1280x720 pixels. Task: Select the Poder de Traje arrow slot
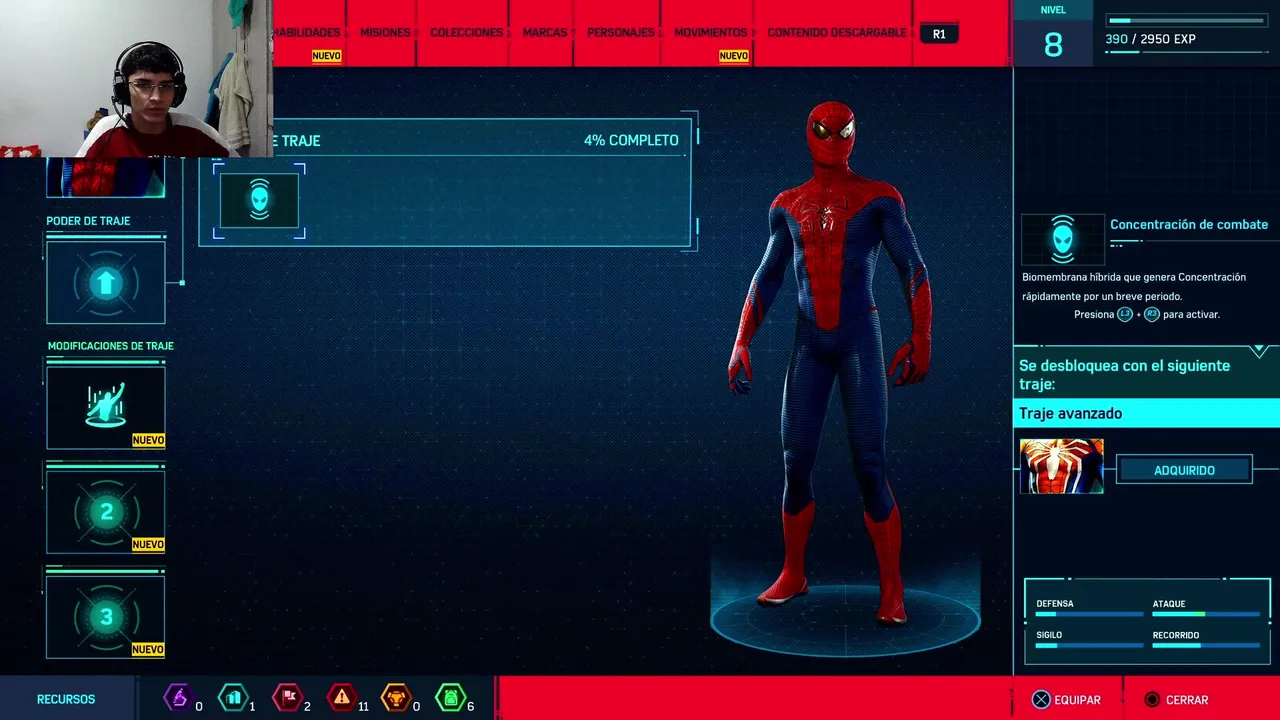coord(106,283)
